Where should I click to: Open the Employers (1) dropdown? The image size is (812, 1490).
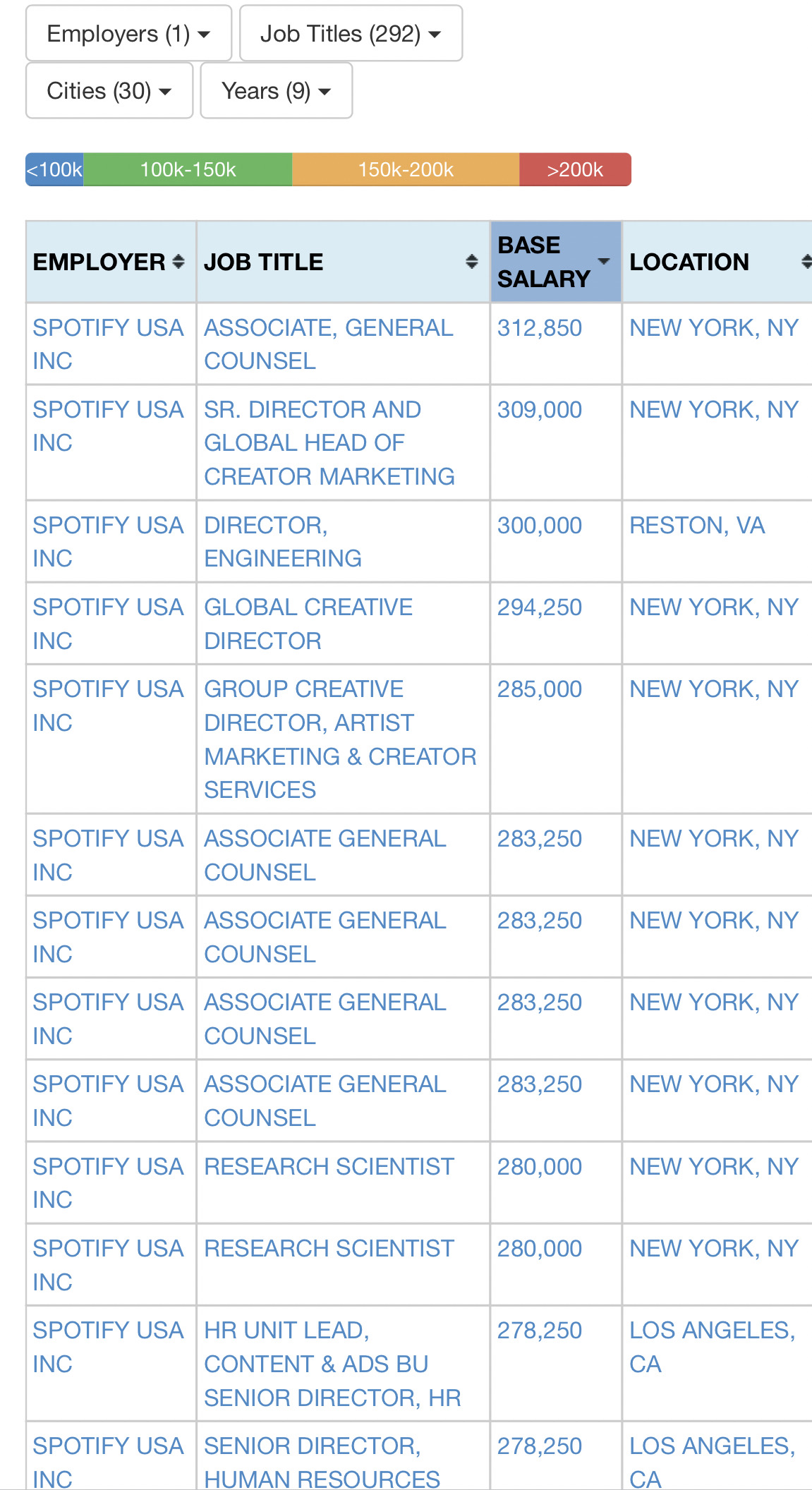point(128,34)
